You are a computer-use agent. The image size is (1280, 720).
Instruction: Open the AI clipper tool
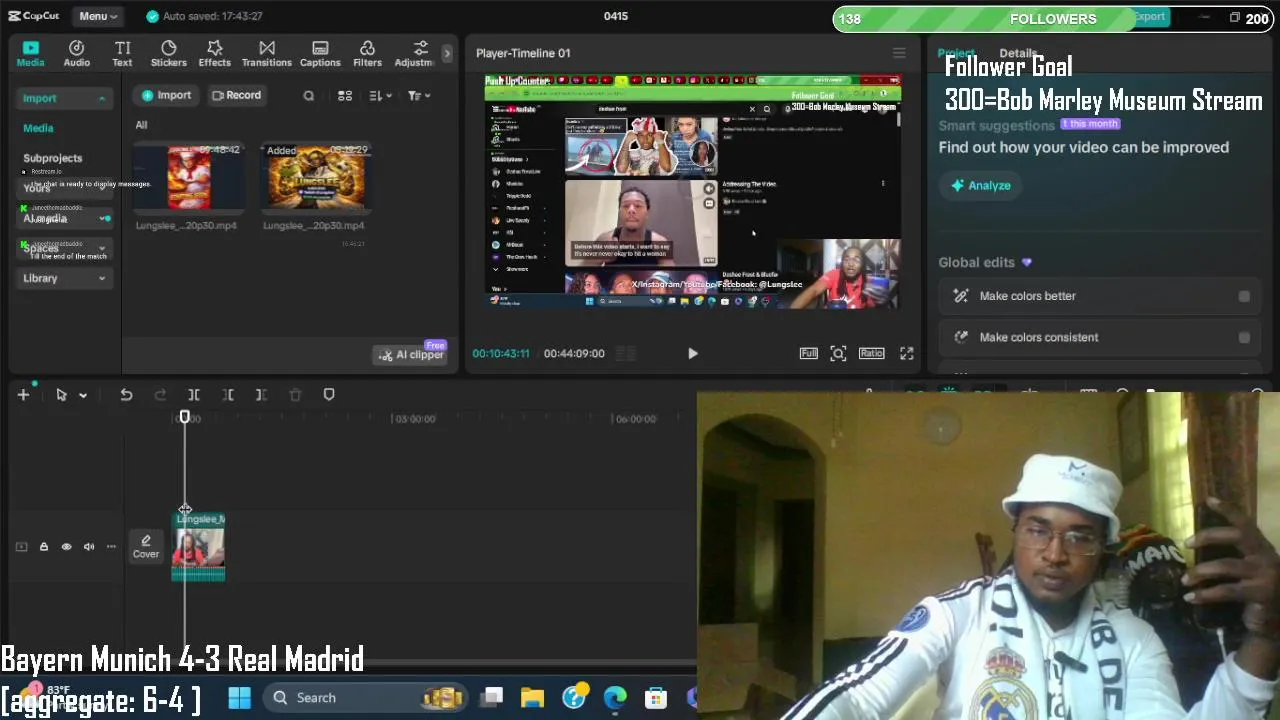pyautogui.click(x=410, y=354)
